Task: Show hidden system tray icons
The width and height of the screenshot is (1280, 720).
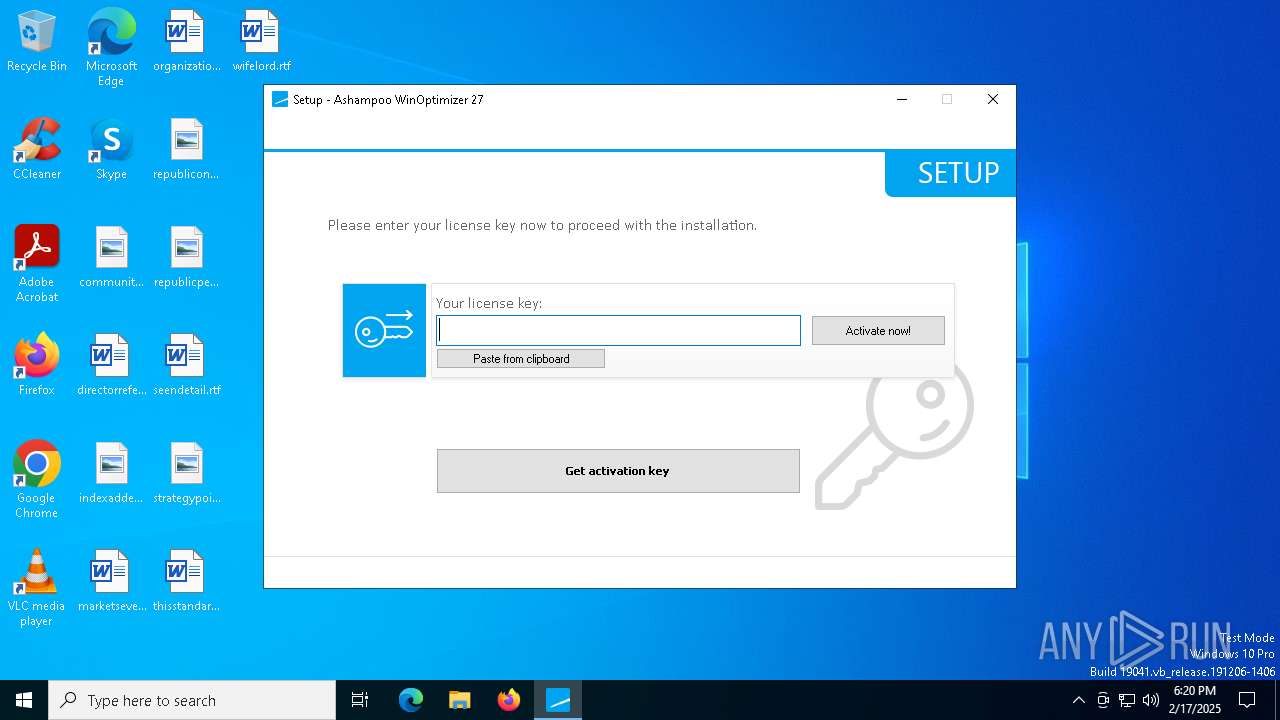Action: [x=1078, y=700]
